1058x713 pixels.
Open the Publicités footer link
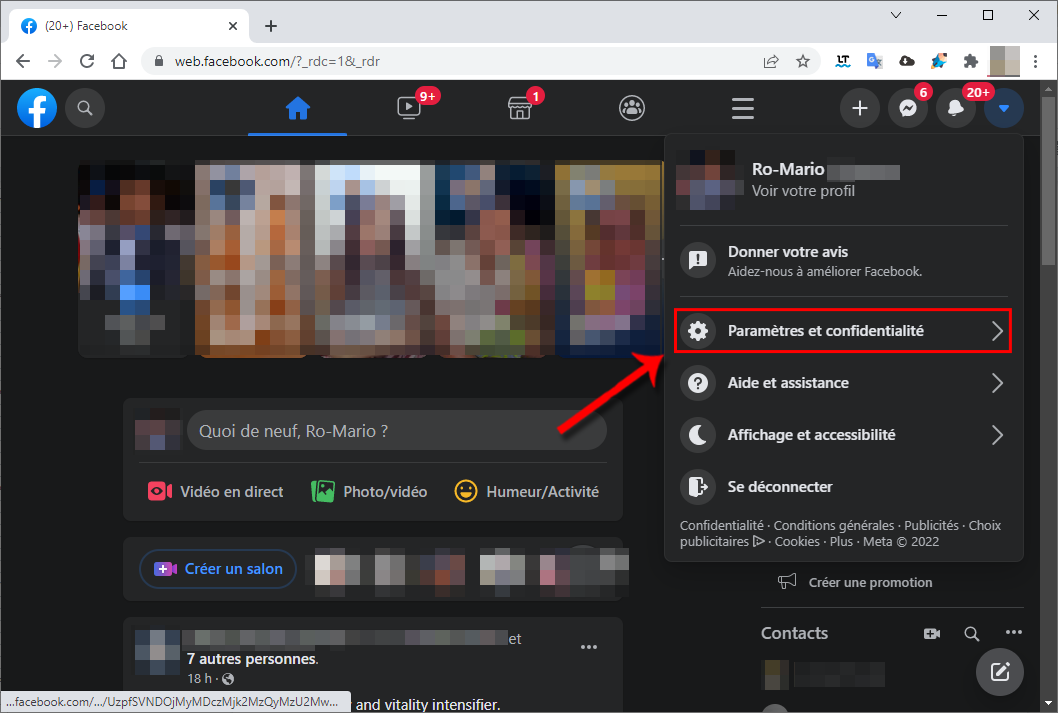(x=931, y=525)
